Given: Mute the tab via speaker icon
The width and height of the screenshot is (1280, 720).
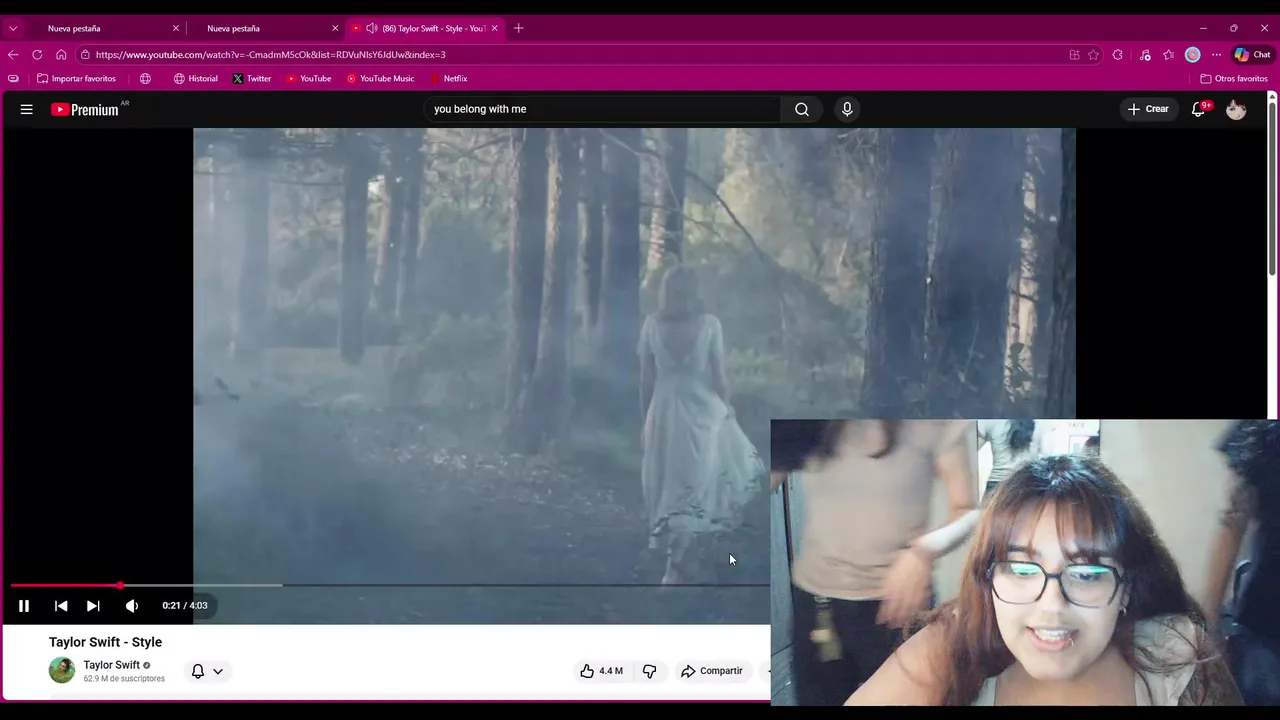Looking at the screenshot, I should 372,28.
